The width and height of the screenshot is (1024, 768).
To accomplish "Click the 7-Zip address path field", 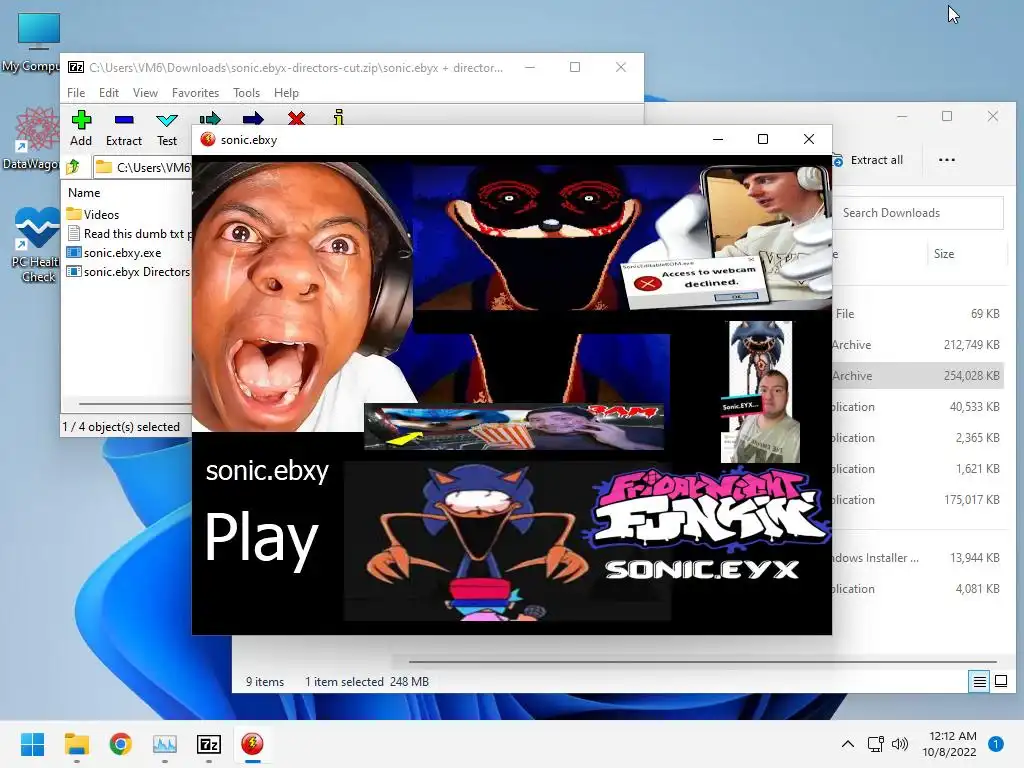I will 142,167.
